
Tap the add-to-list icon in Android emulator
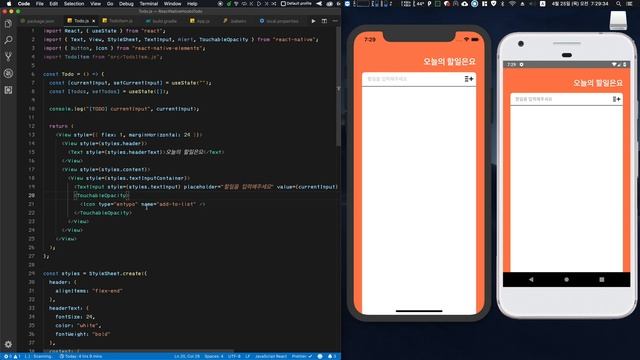click(x=616, y=99)
